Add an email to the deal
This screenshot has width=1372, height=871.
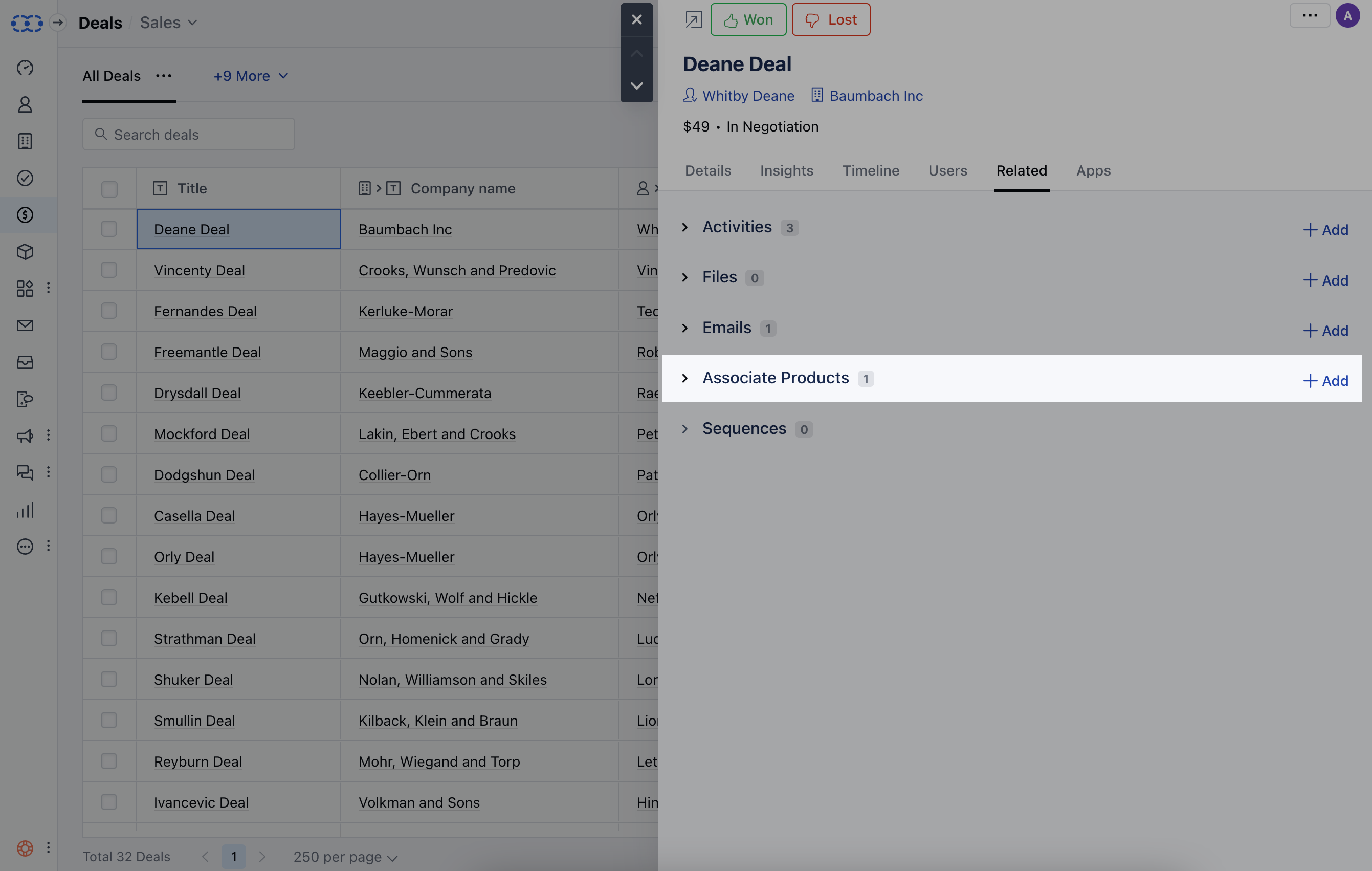1325,331
